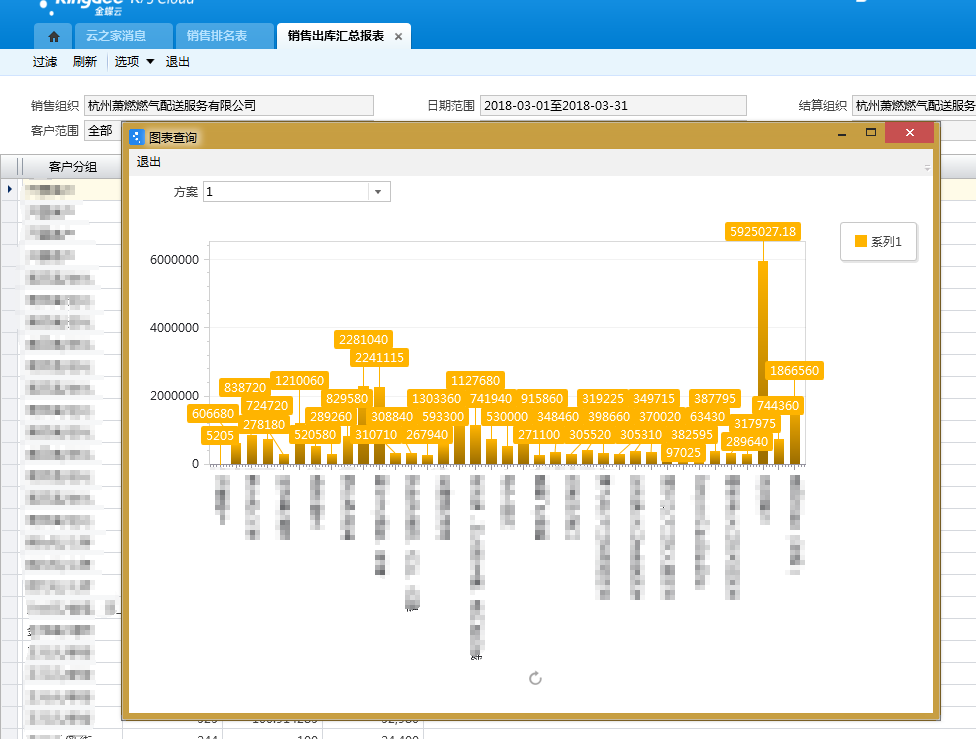
Task: Close the 图表查询 dialog with red X
Action: click(x=909, y=133)
